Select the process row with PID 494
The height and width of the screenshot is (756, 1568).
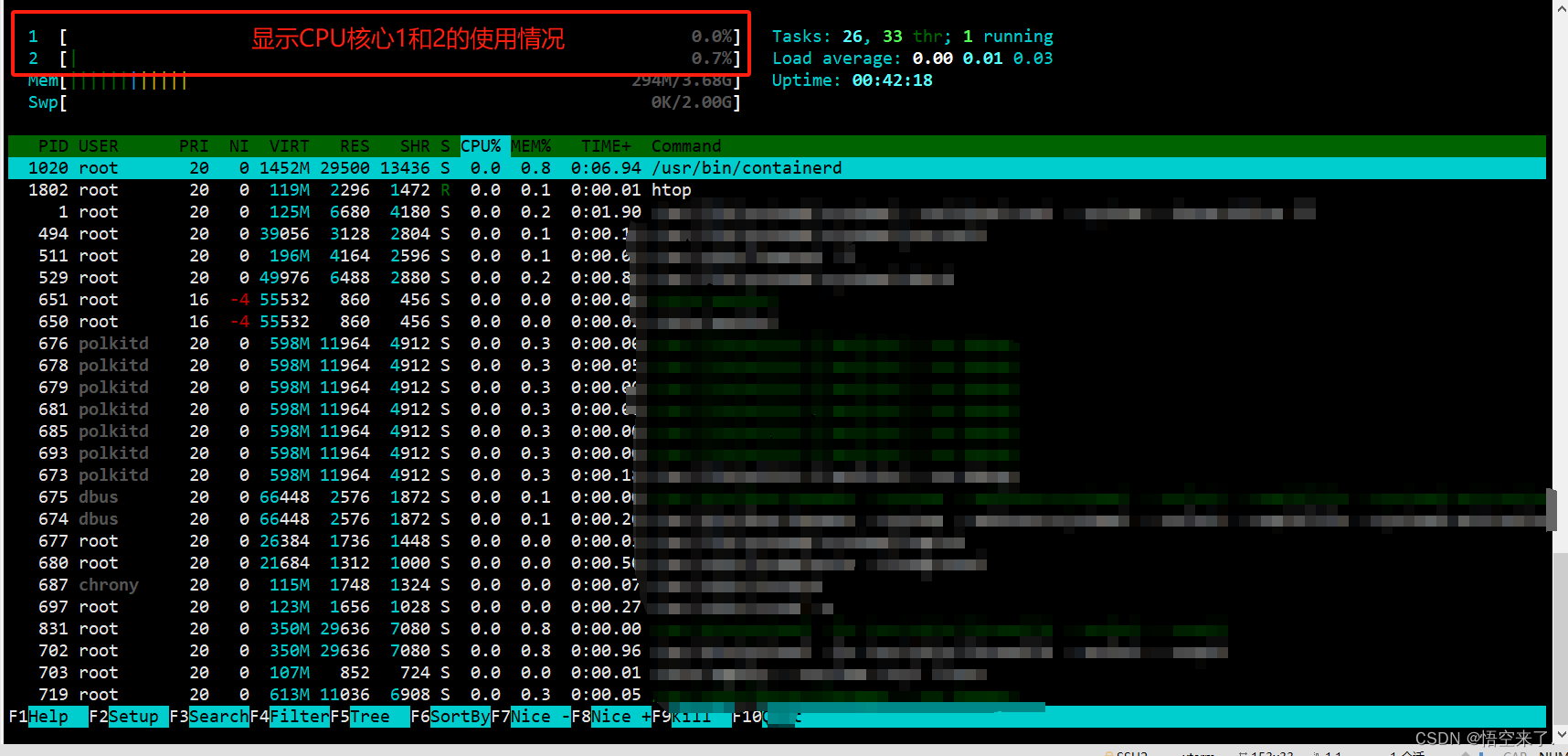777,234
